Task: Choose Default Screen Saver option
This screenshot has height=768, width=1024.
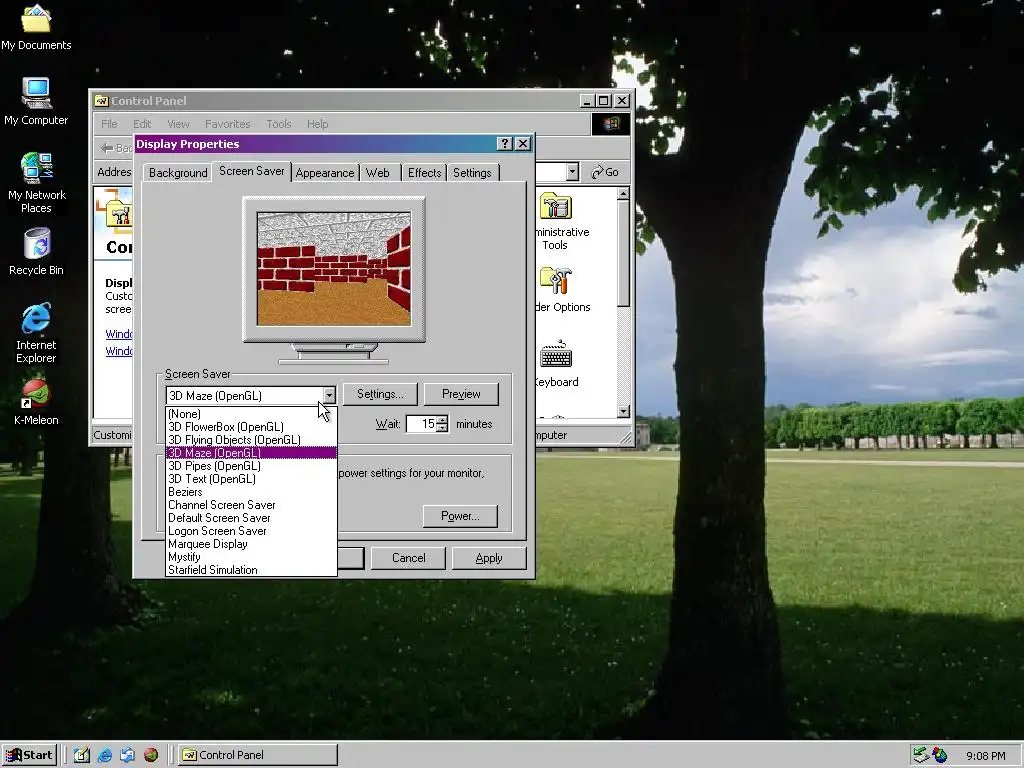Action: coord(251,518)
